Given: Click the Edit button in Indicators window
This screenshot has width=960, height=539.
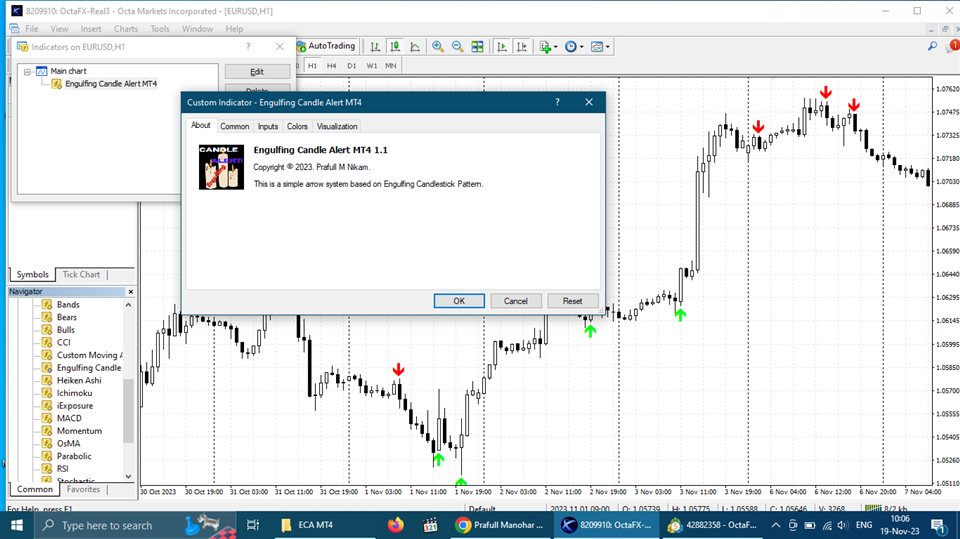Looking at the screenshot, I should point(257,72).
